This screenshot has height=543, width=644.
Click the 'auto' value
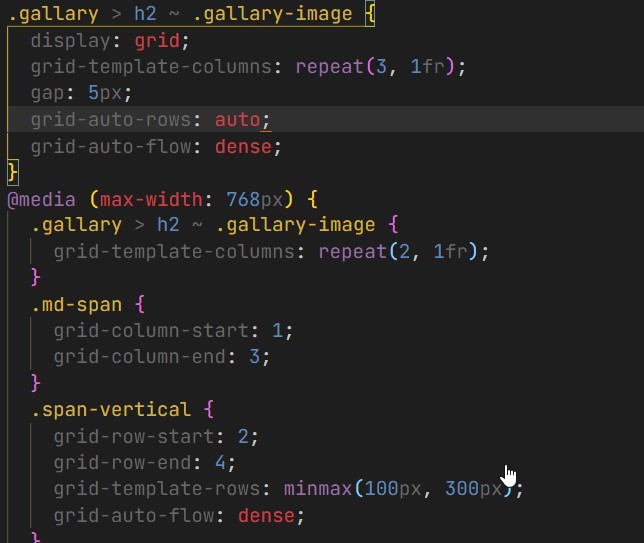coord(237,120)
